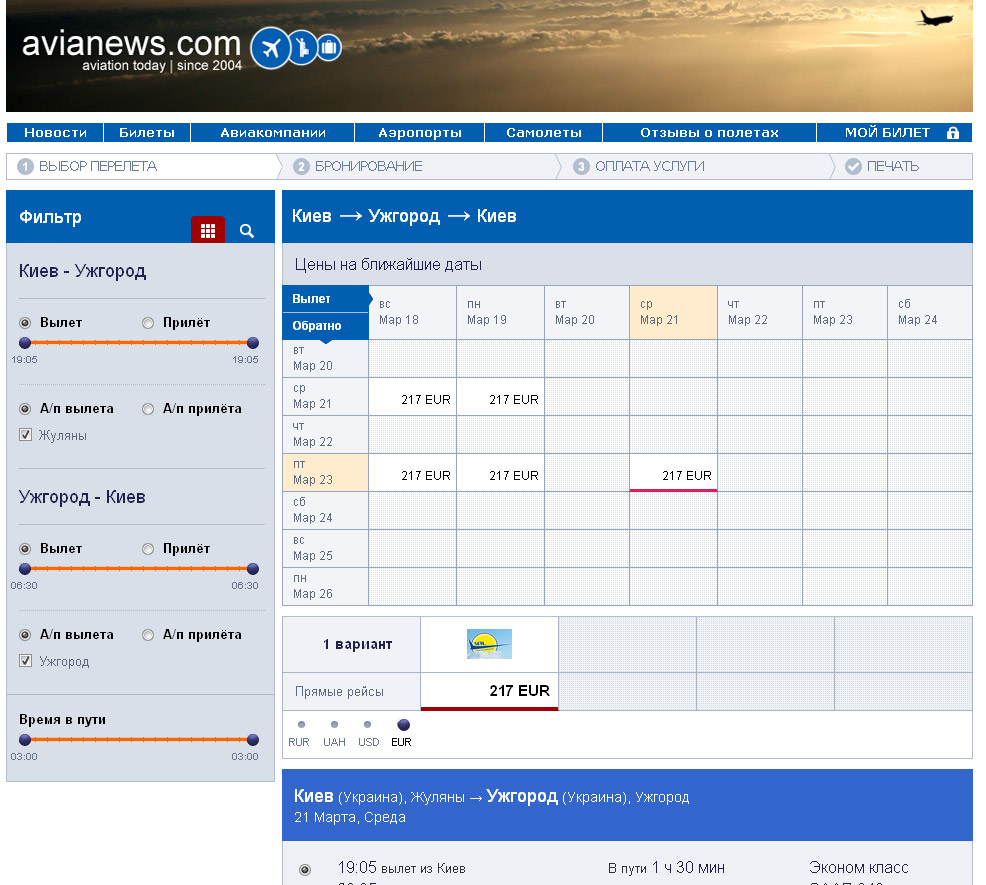Select the 19:05 departure flight radio button
The image size is (986, 885).
[305, 870]
